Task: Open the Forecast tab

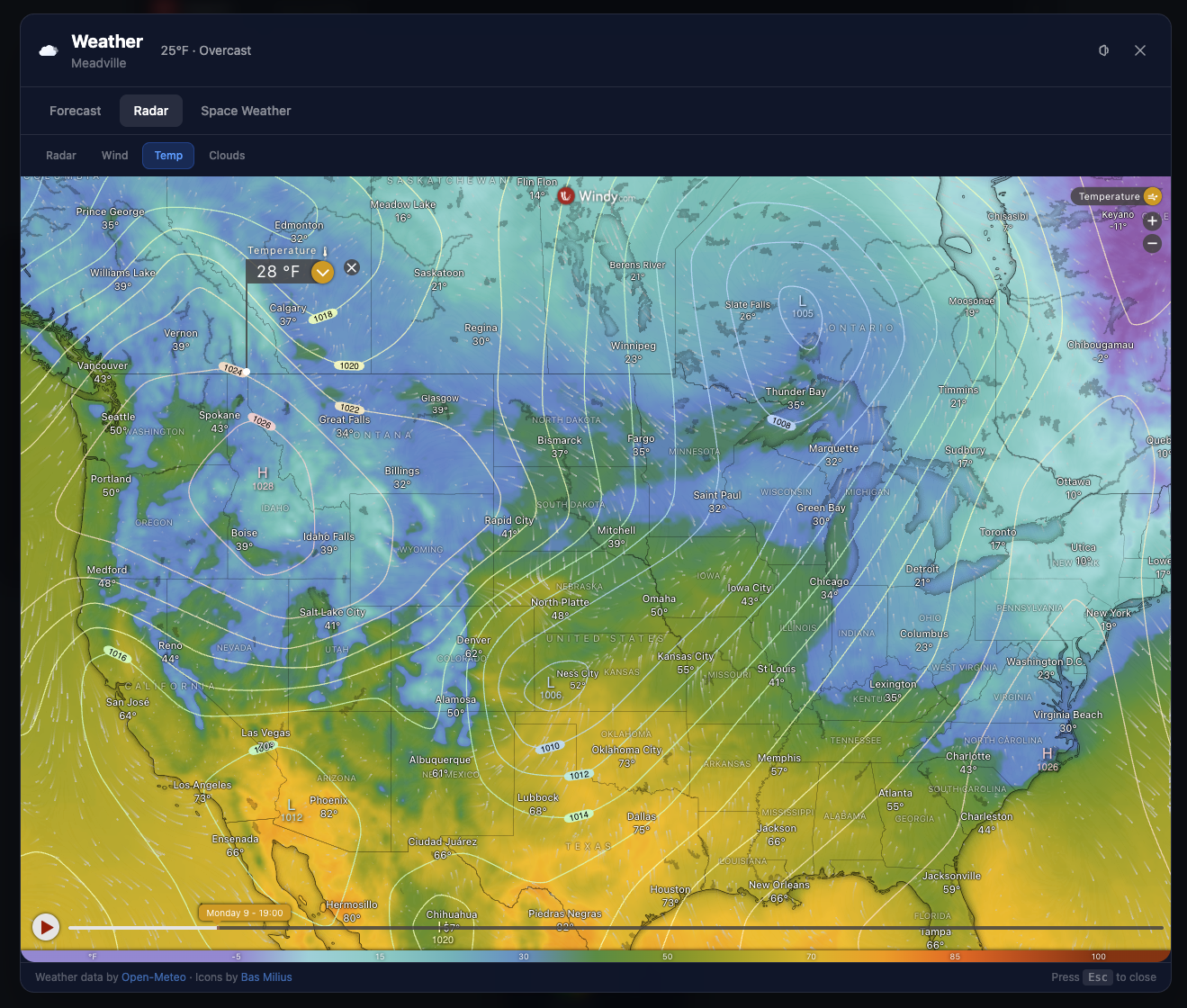Action: [74, 110]
